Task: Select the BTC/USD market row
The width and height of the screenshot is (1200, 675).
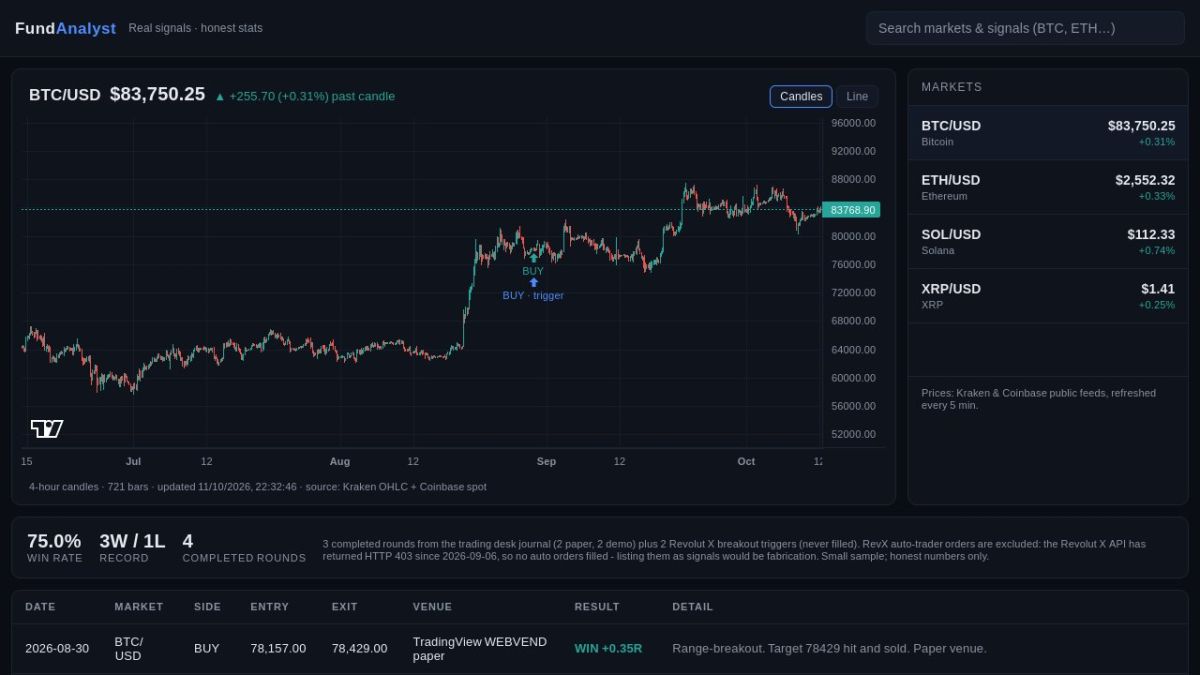Action: tap(1048, 133)
